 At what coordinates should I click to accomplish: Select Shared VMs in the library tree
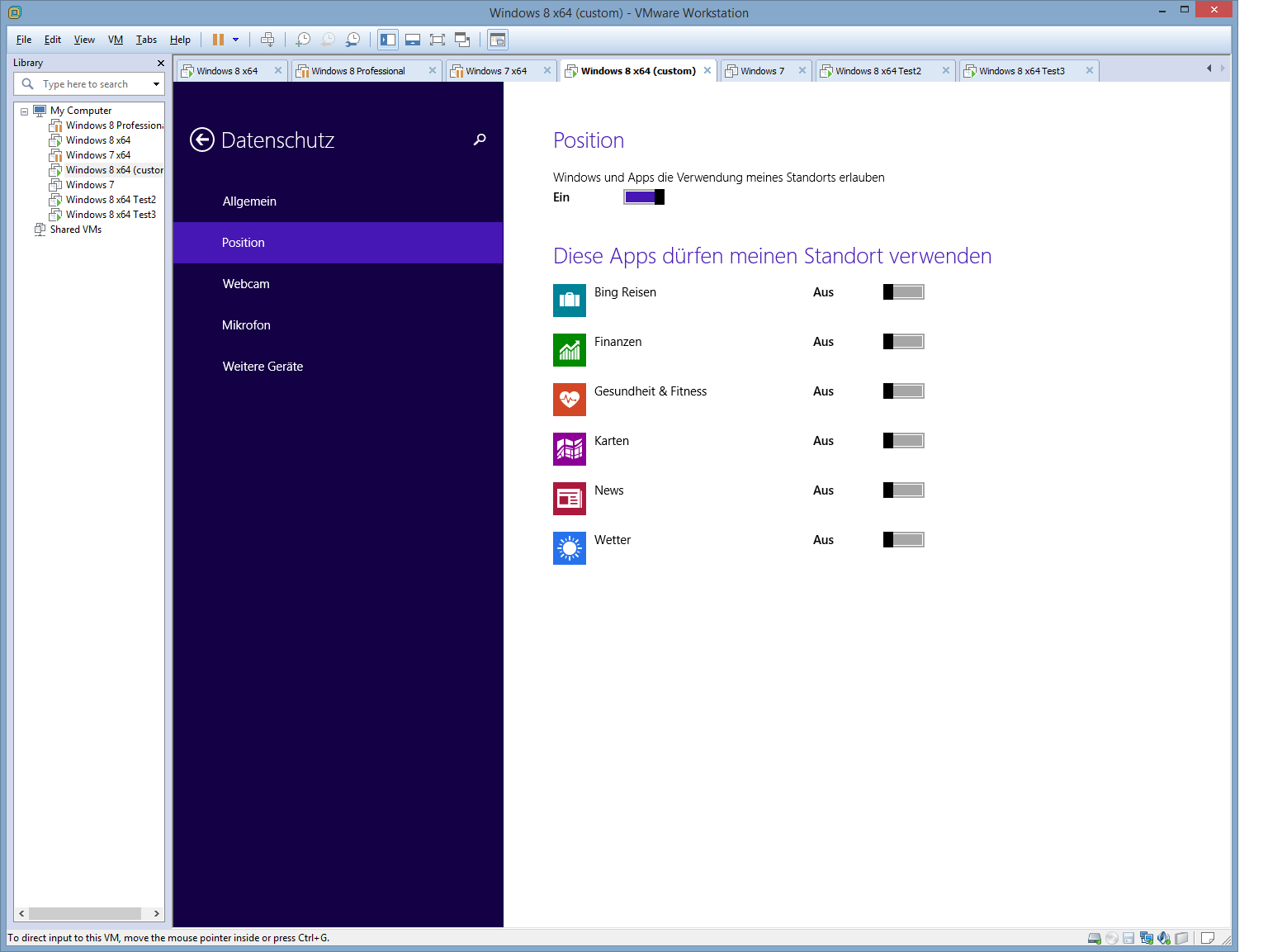(75, 230)
